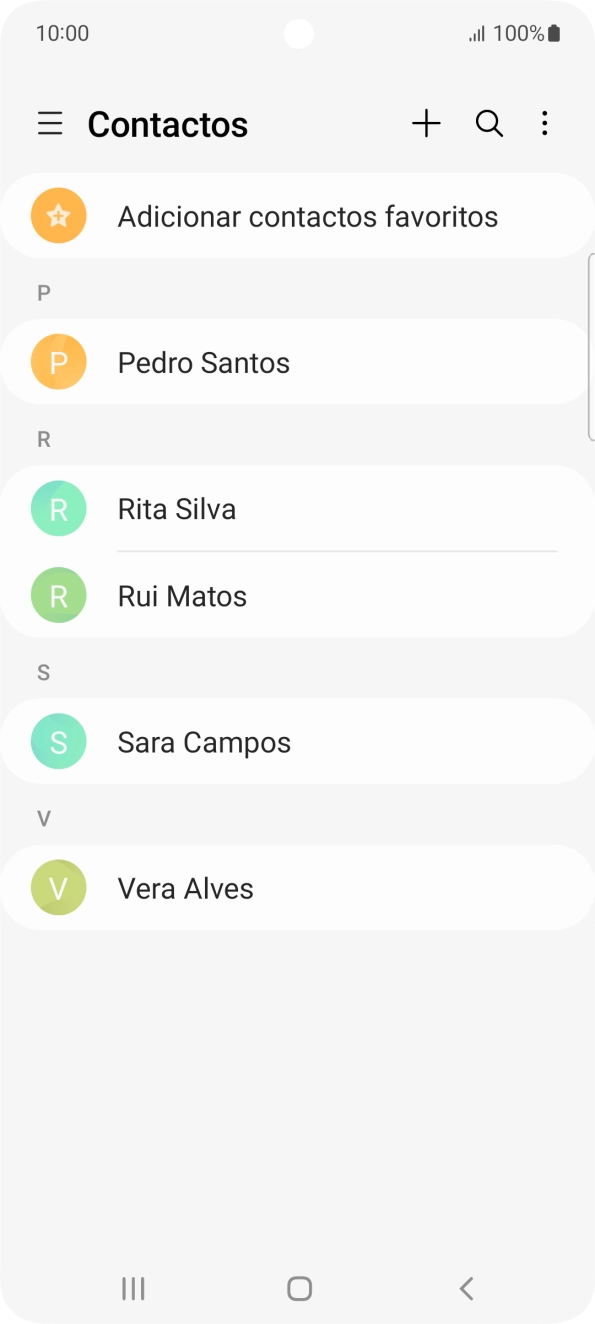Open the navigation drawer menu icon

[50, 123]
